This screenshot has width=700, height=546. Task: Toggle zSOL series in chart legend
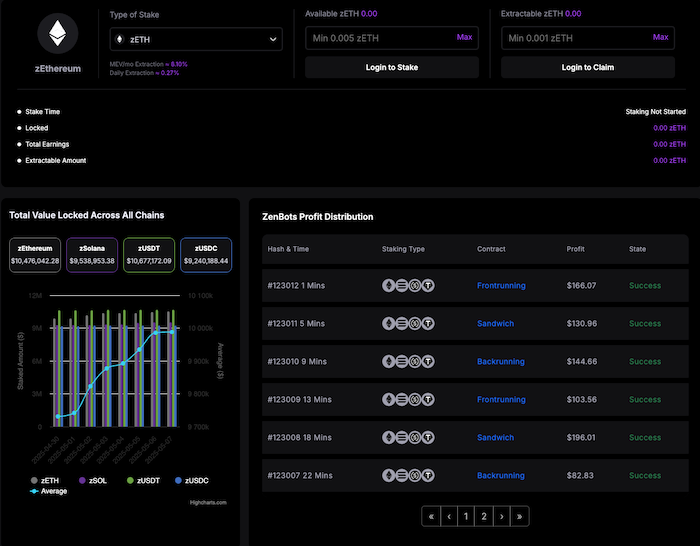(93, 480)
